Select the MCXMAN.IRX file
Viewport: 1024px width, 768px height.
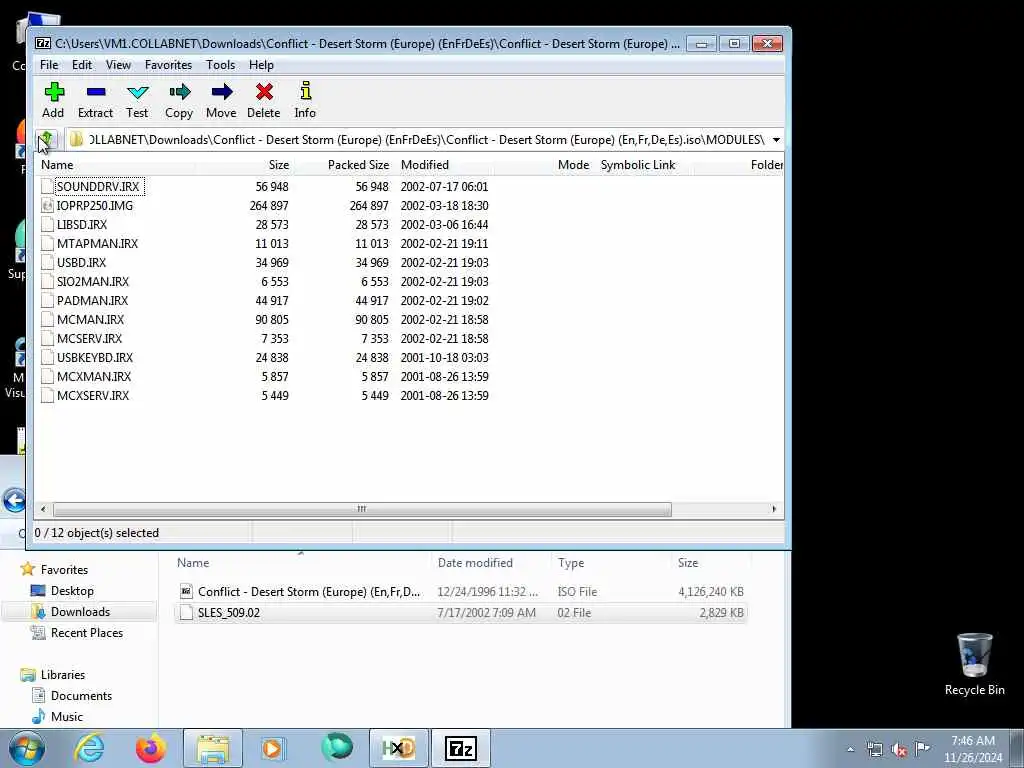pos(94,376)
